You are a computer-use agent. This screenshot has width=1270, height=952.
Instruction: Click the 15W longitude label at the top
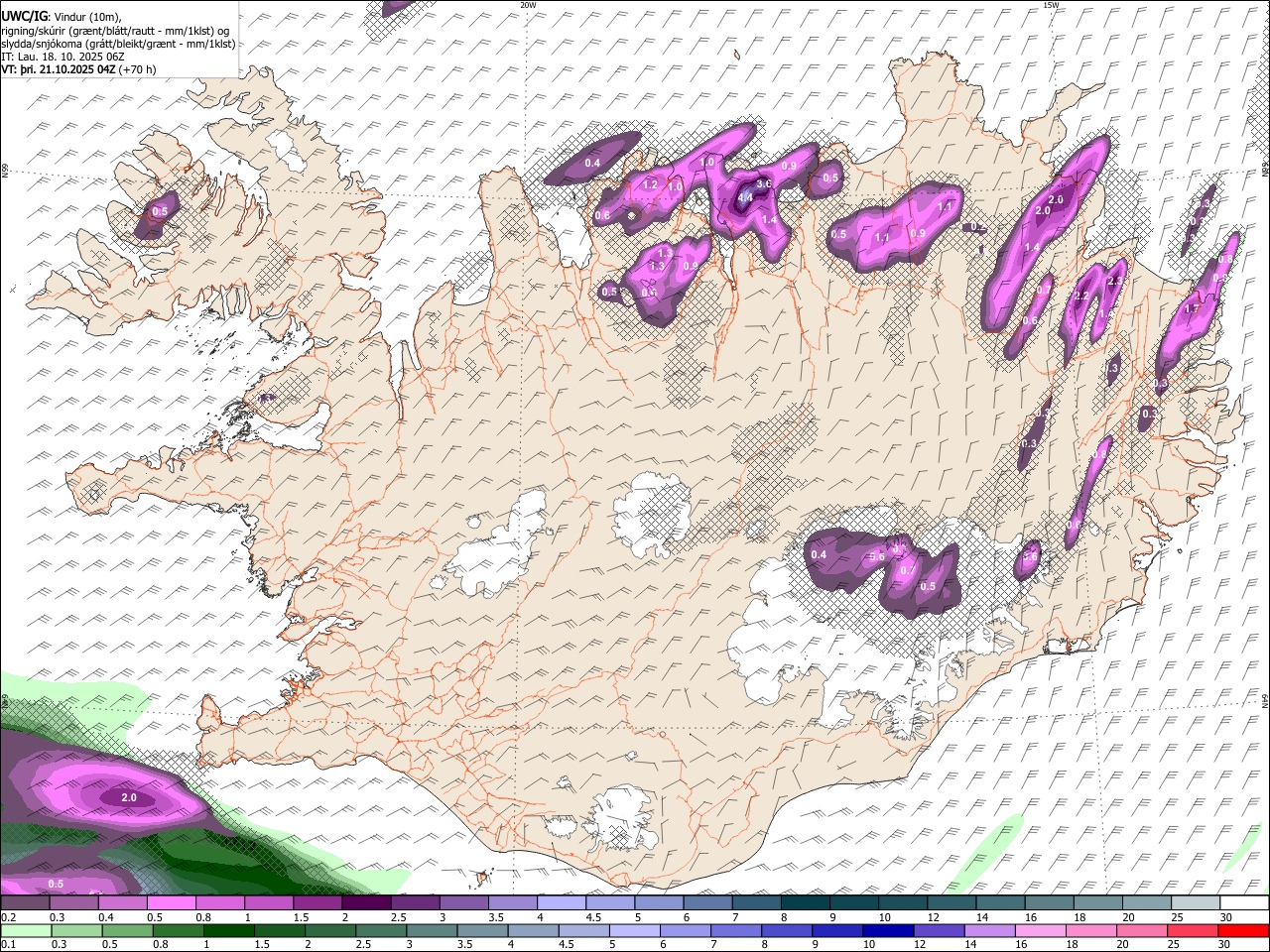pyautogui.click(x=1051, y=5)
